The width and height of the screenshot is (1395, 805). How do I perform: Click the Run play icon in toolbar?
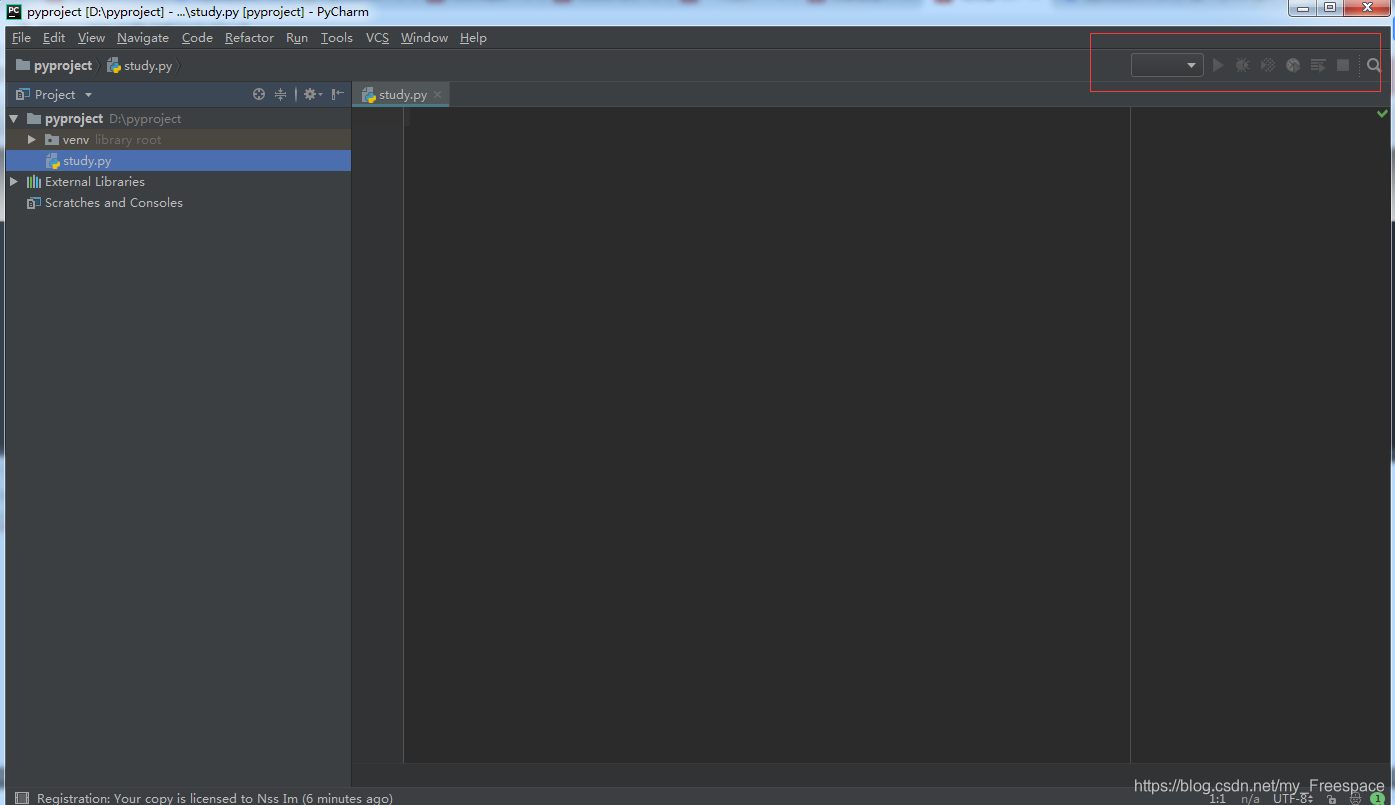tap(1217, 65)
